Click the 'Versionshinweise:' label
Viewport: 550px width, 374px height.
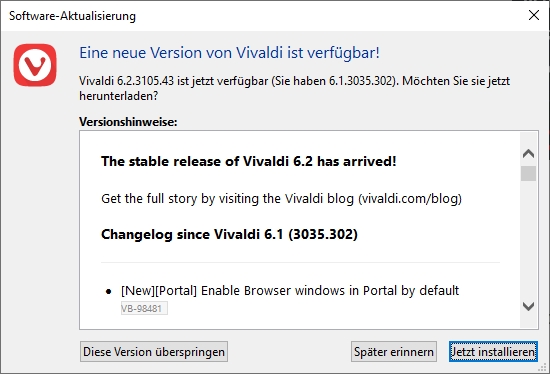(x=128, y=122)
